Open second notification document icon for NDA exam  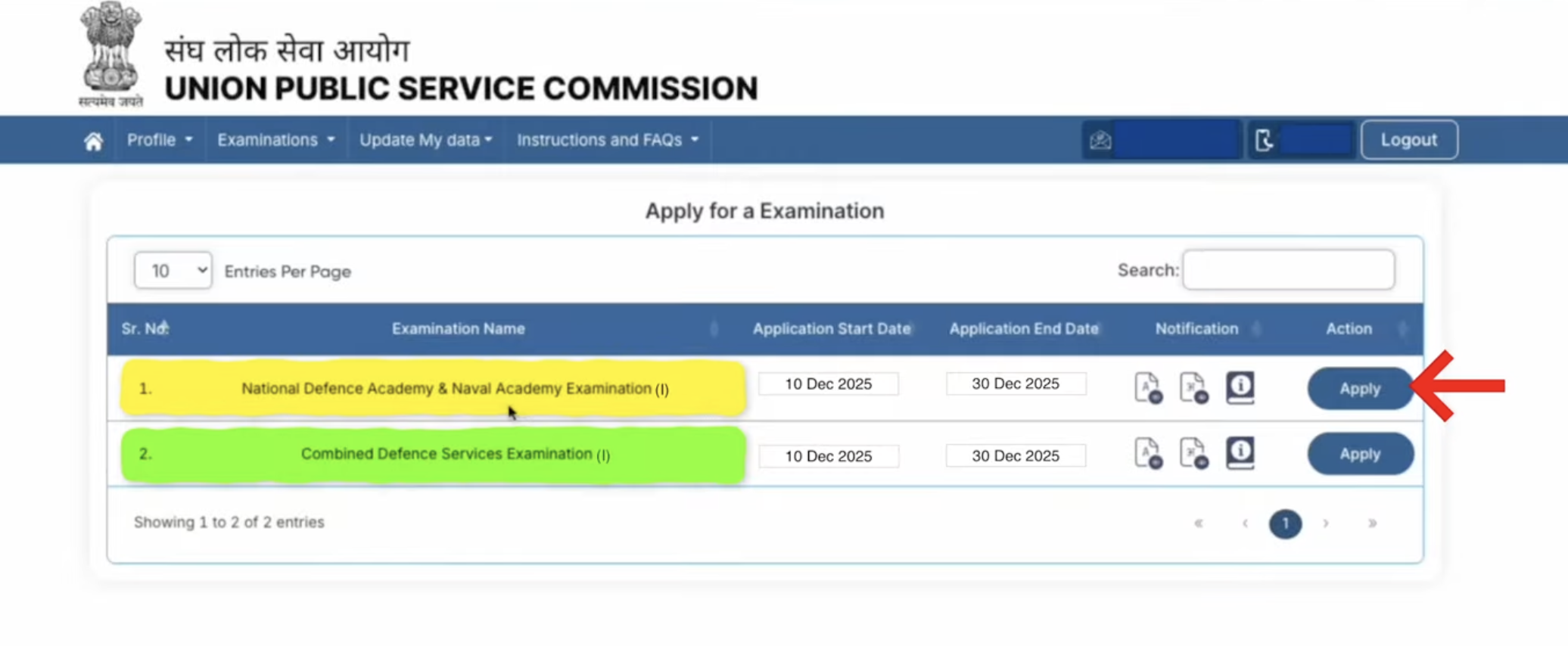pos(1193,388)
